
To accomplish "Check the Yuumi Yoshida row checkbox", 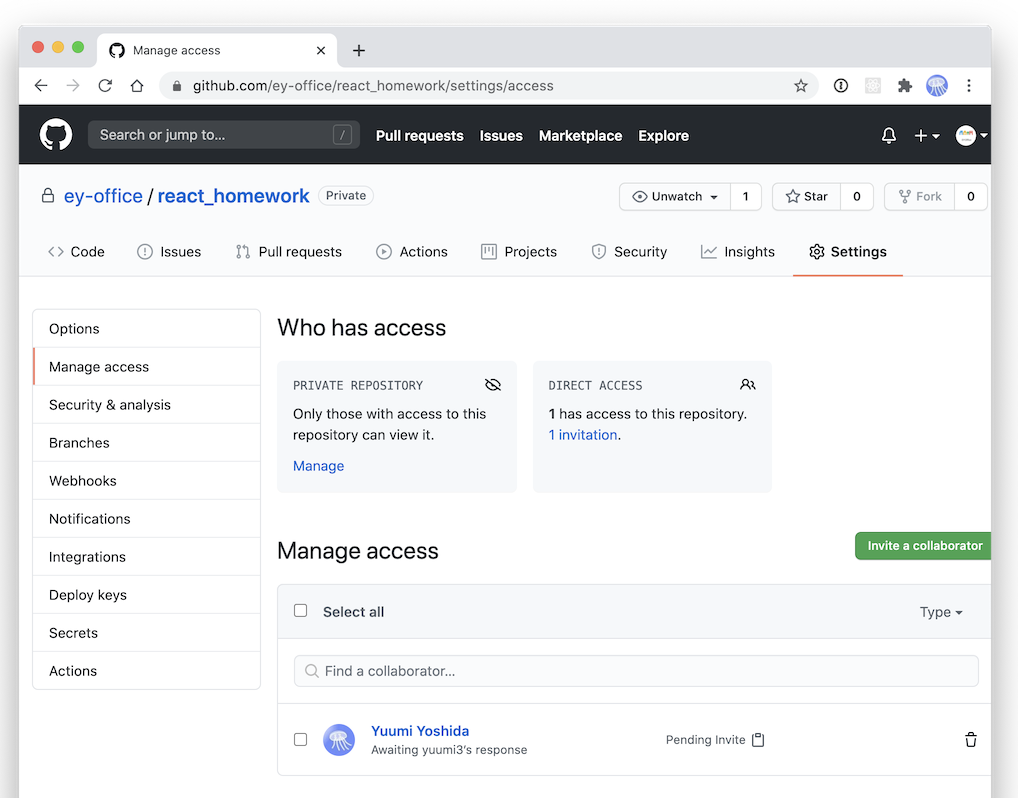I will coord(300,740).
